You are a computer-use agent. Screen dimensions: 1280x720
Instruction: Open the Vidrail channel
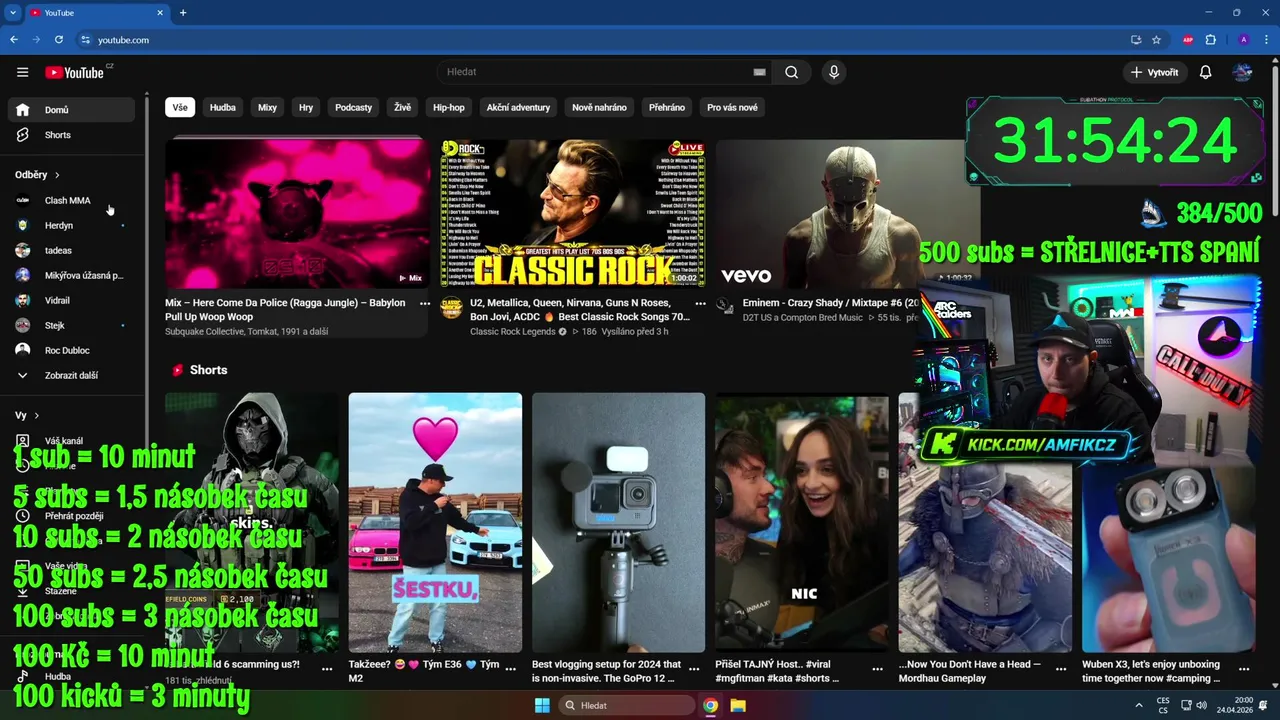coord(71,300)
